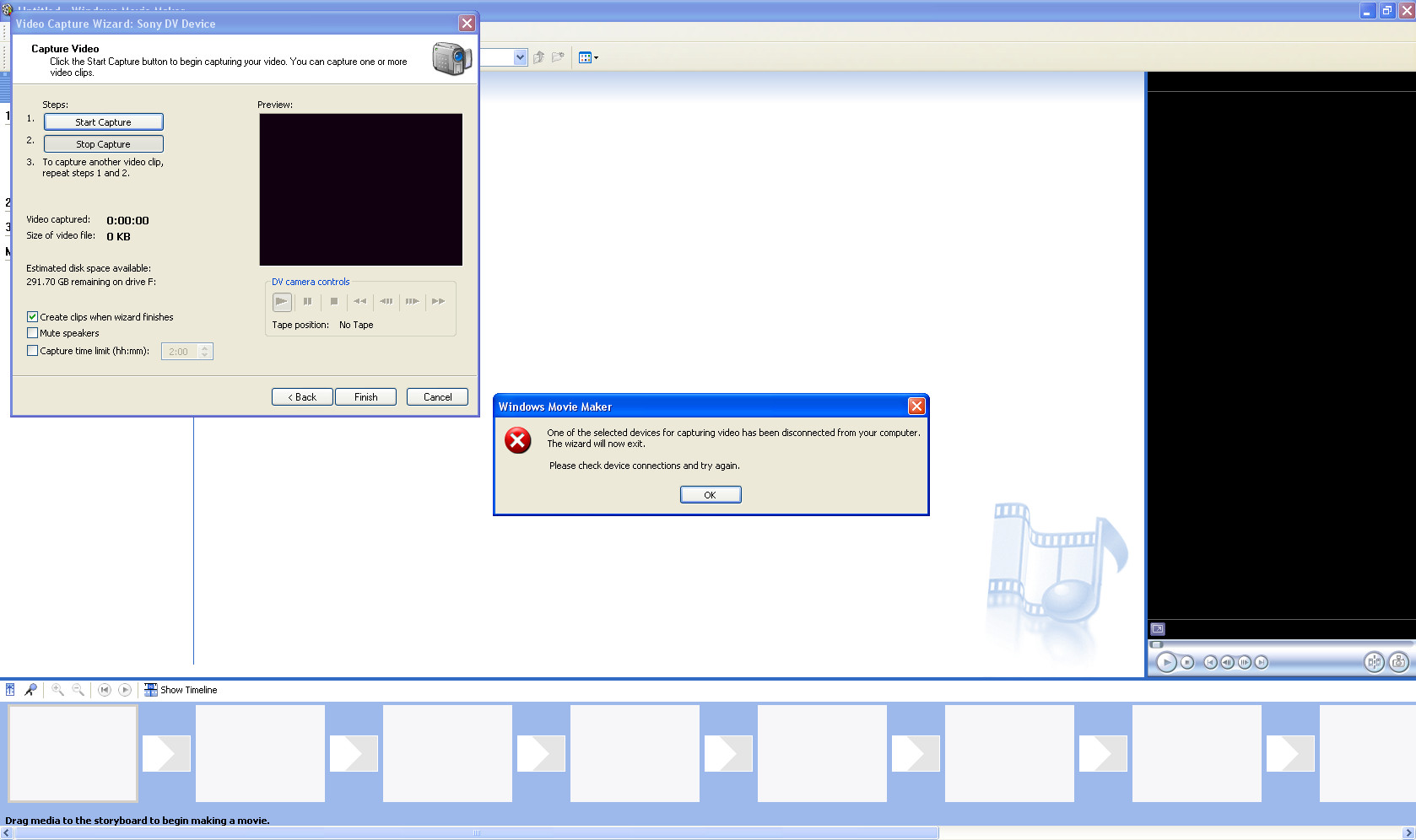Click the Narrate Timeline microphone icon
This screenshot has height=840, width=1416.
[x=30, y=690]
